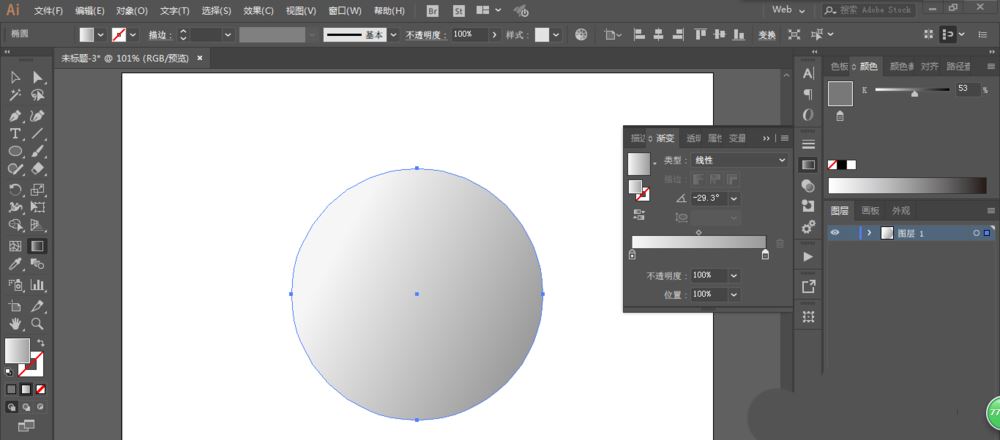Open the Recolor Artwork wheel icon
This screenshot has width=1000, height=440.
click(x=581, y=34)
